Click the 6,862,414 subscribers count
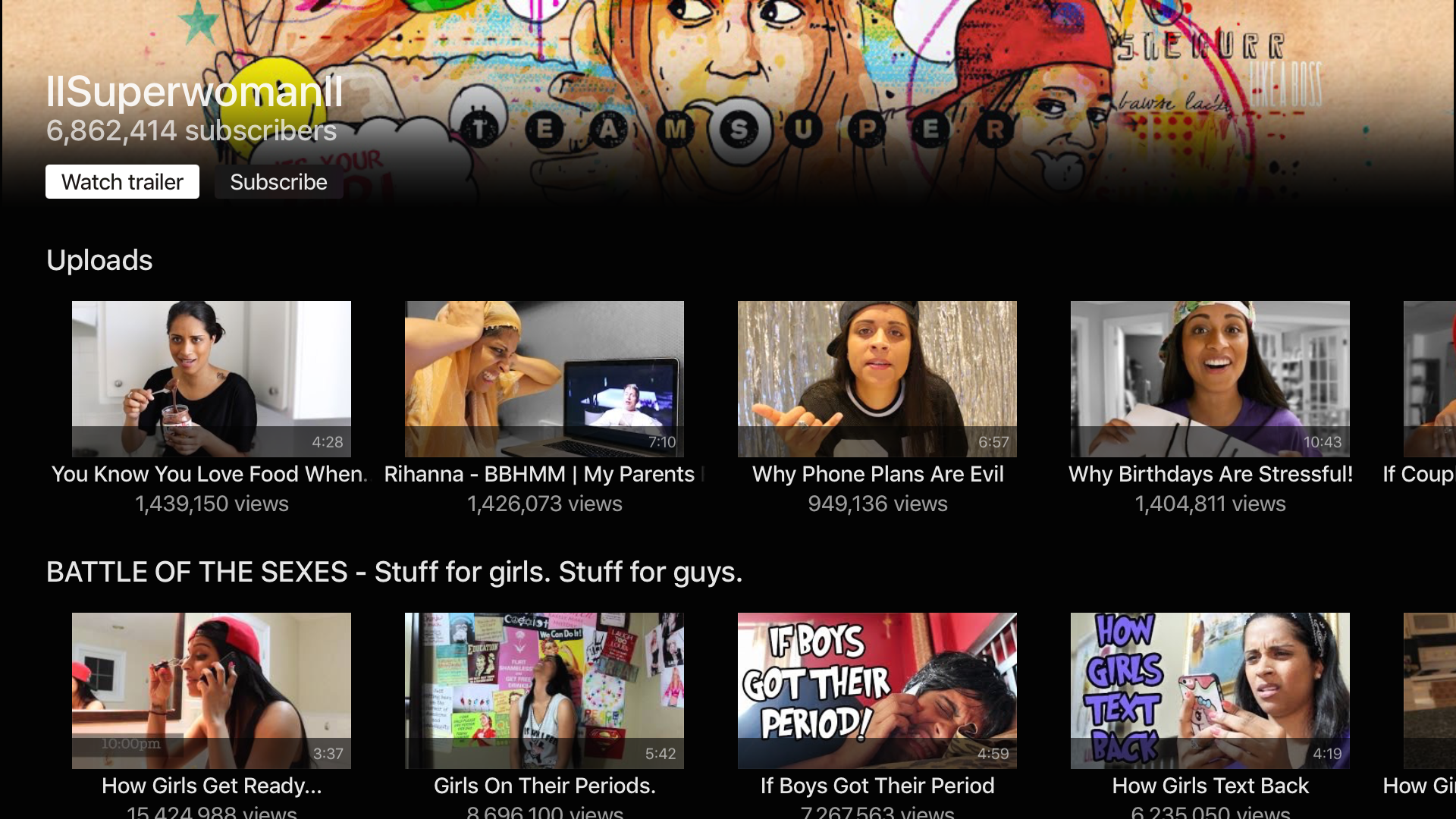The height and width of the screenshot is (819, 1456). [x=191, y=131]
